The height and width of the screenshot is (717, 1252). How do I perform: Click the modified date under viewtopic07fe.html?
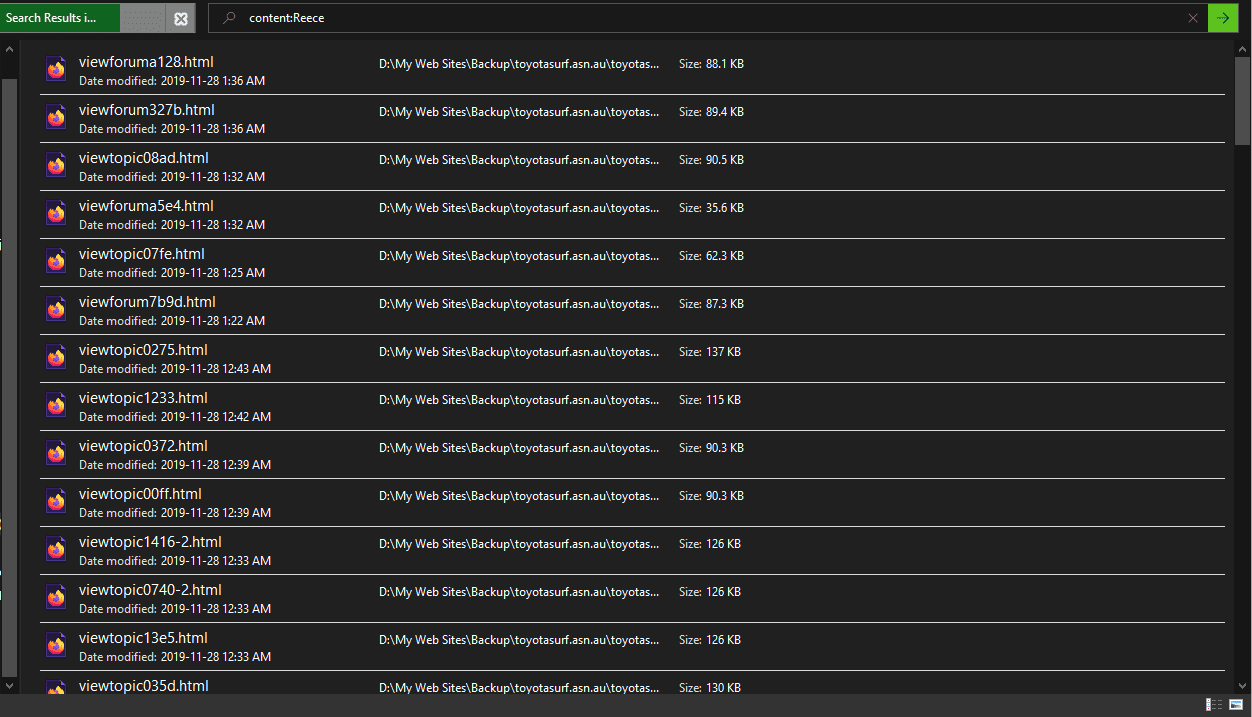[172, 273]
